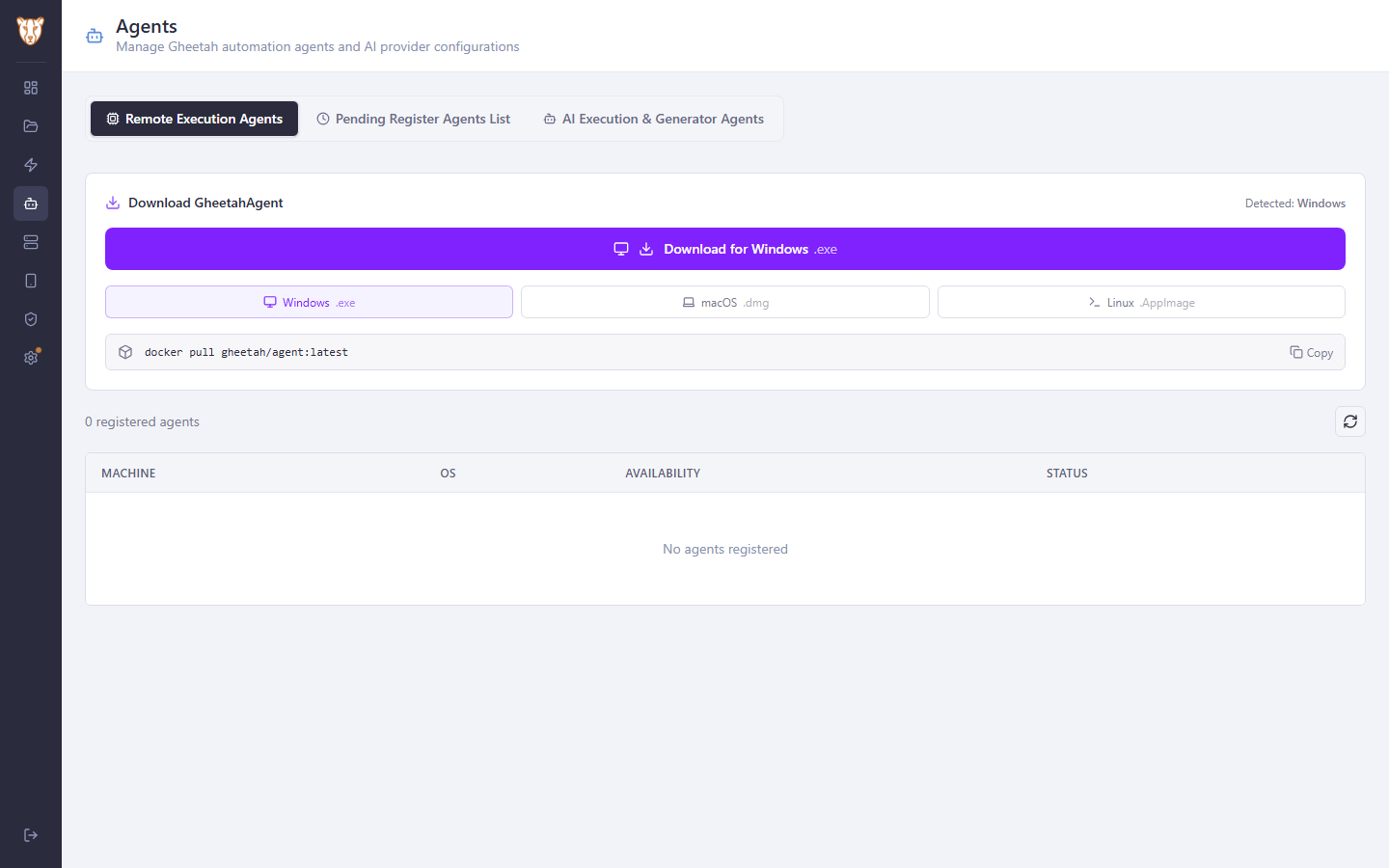Switch to Remote Execution Agents tab
Viewport: 1389px width, 868px height.
[194, 119]
